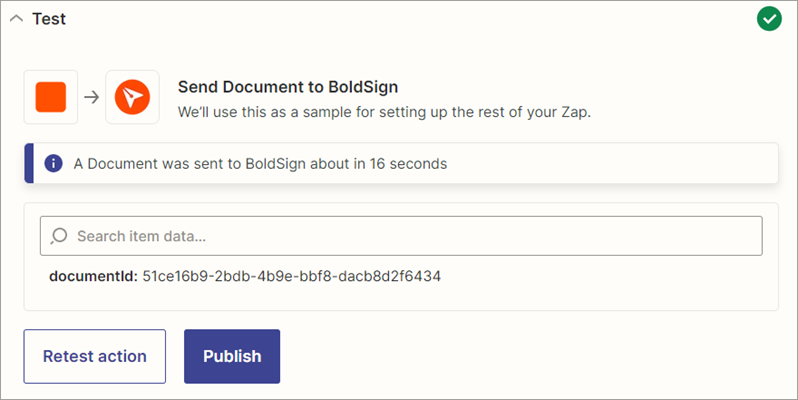
Task: Click the green success checkmark icon
Action: click(769, 19)
